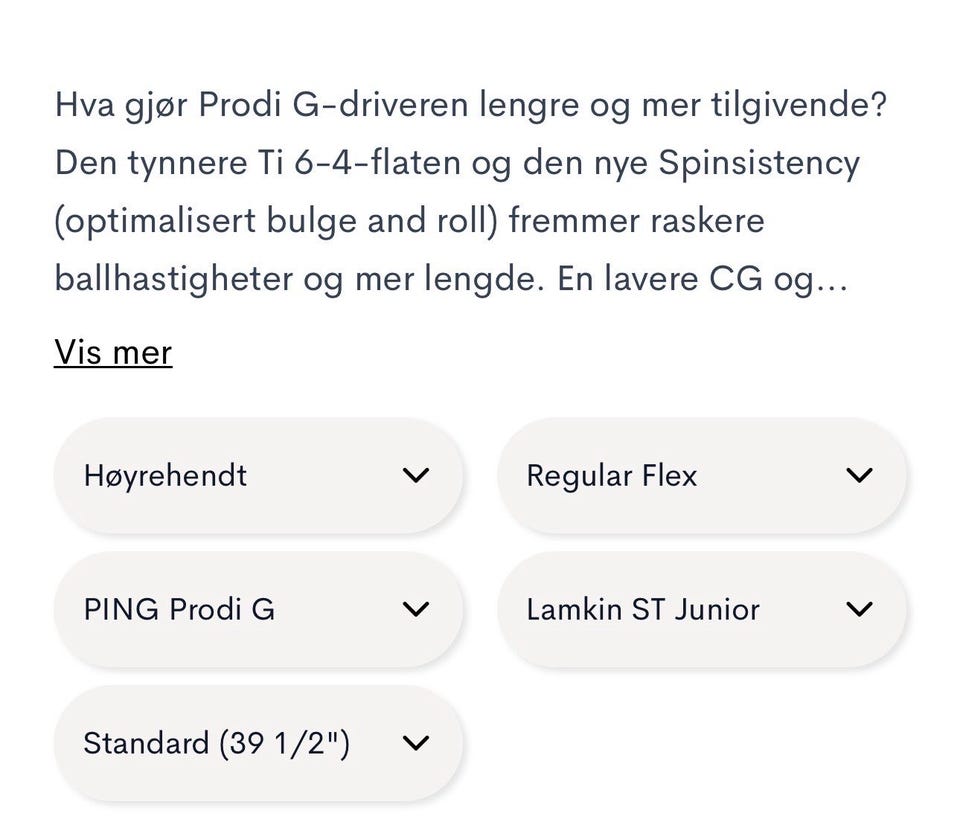Click the word Spinsistency in description

(x=759, y=163)
